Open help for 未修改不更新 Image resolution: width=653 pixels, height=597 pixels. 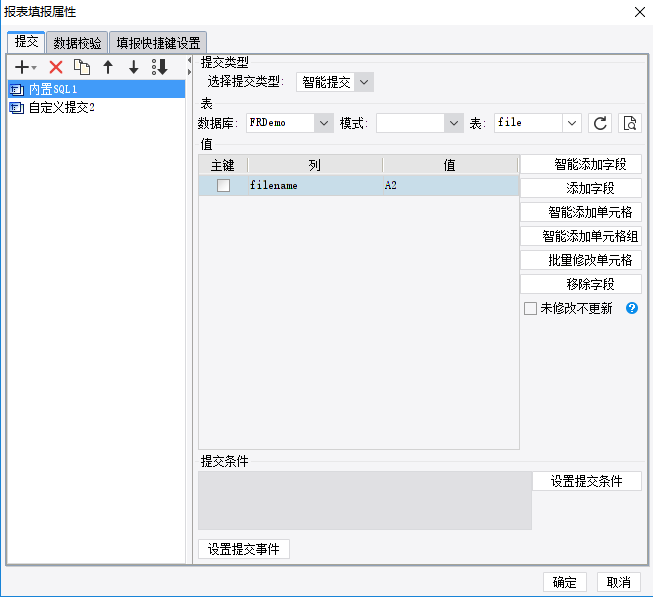click(x=632, y=308)
